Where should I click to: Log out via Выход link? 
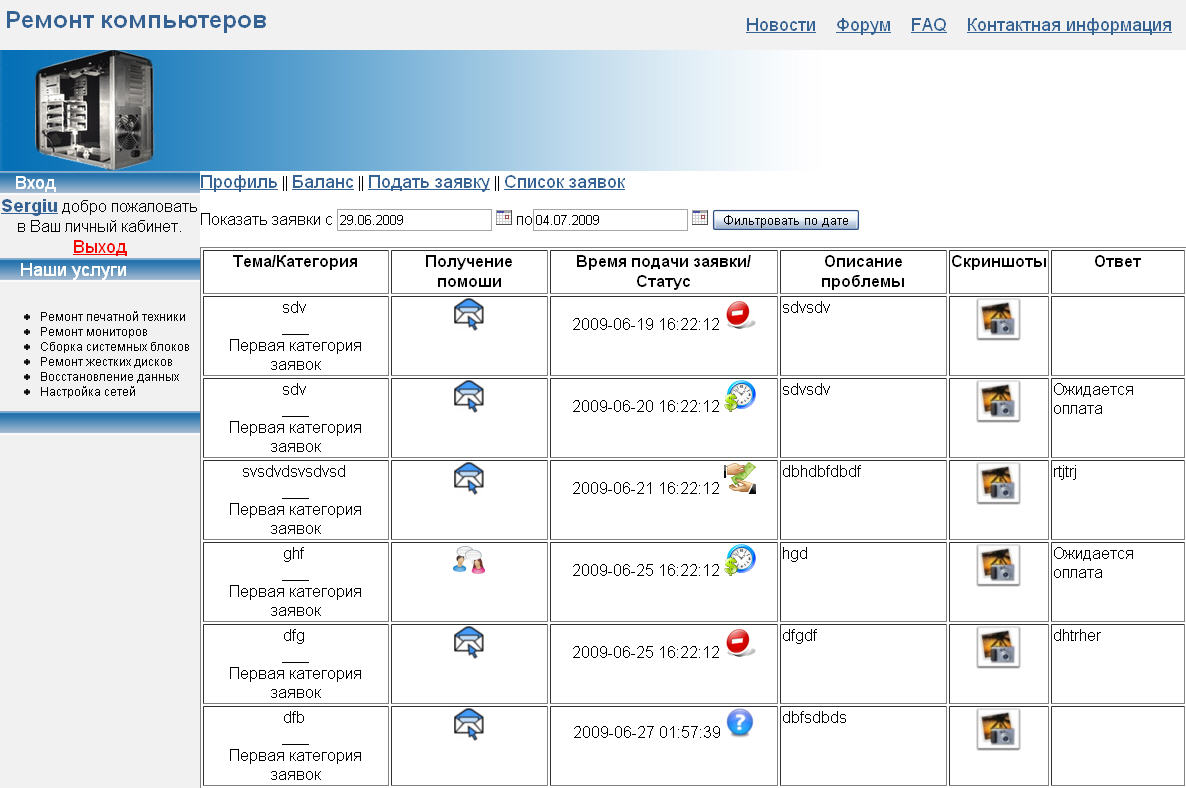[x=100, y=247]
